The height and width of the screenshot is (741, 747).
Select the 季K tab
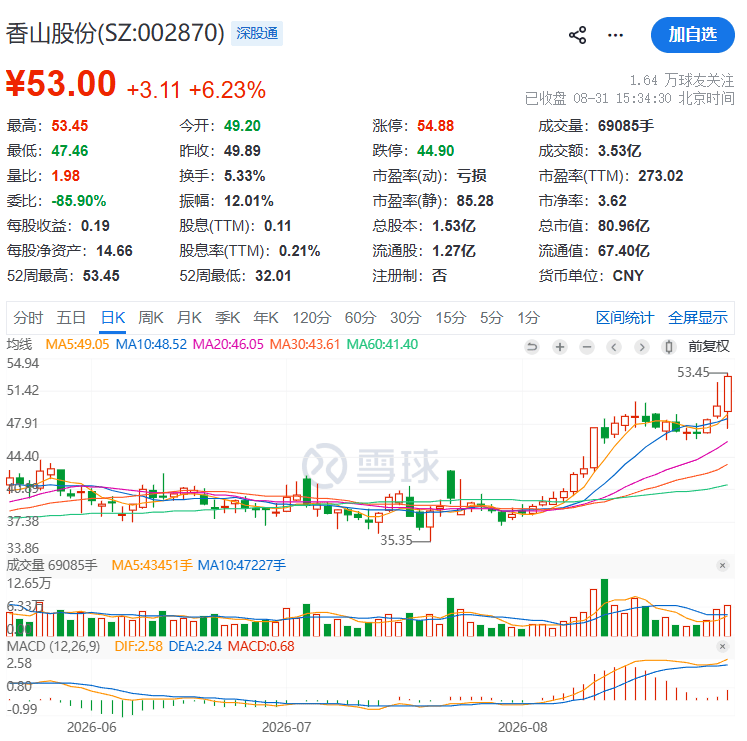(227, 317)
